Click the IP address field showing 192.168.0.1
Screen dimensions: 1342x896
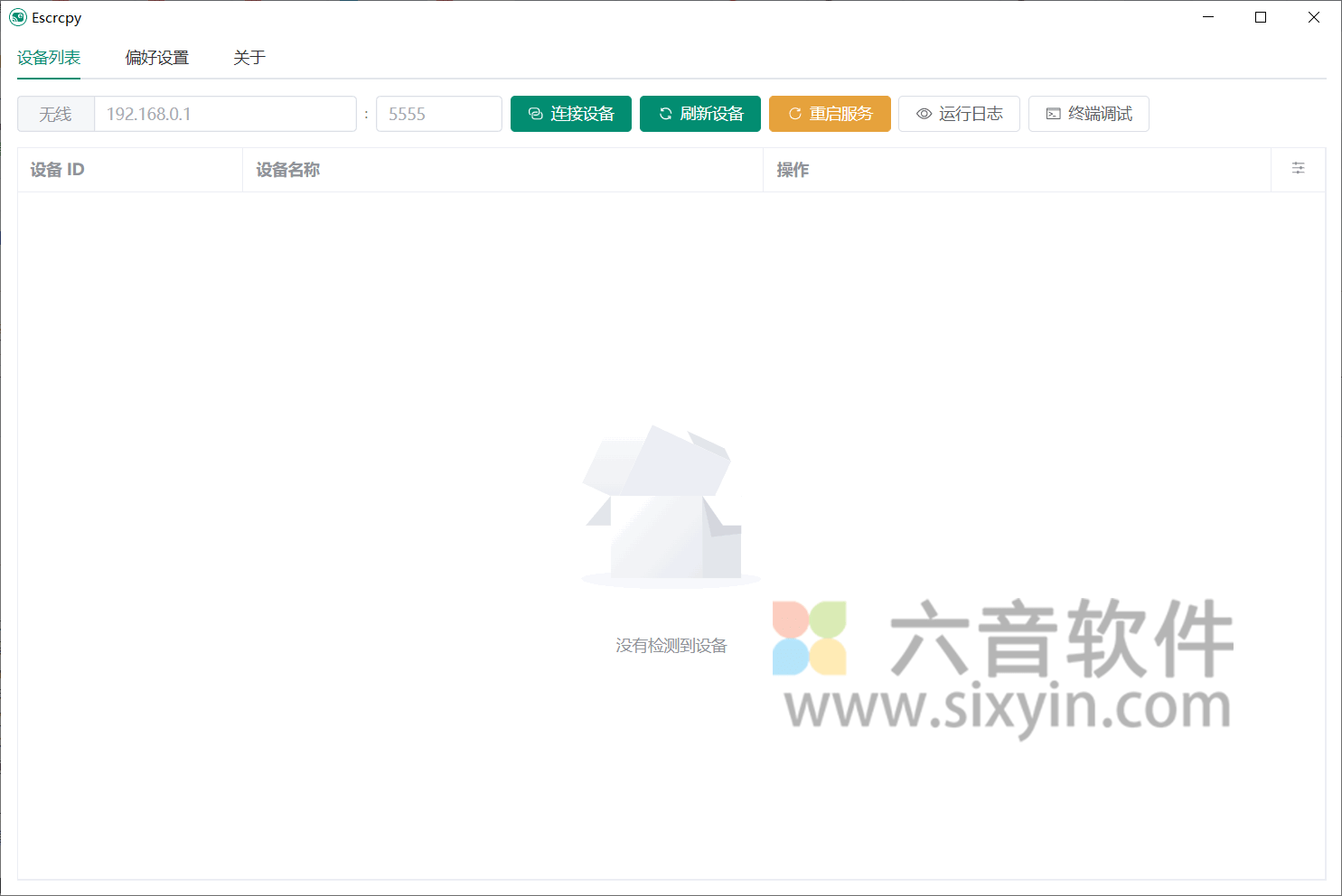226,114
